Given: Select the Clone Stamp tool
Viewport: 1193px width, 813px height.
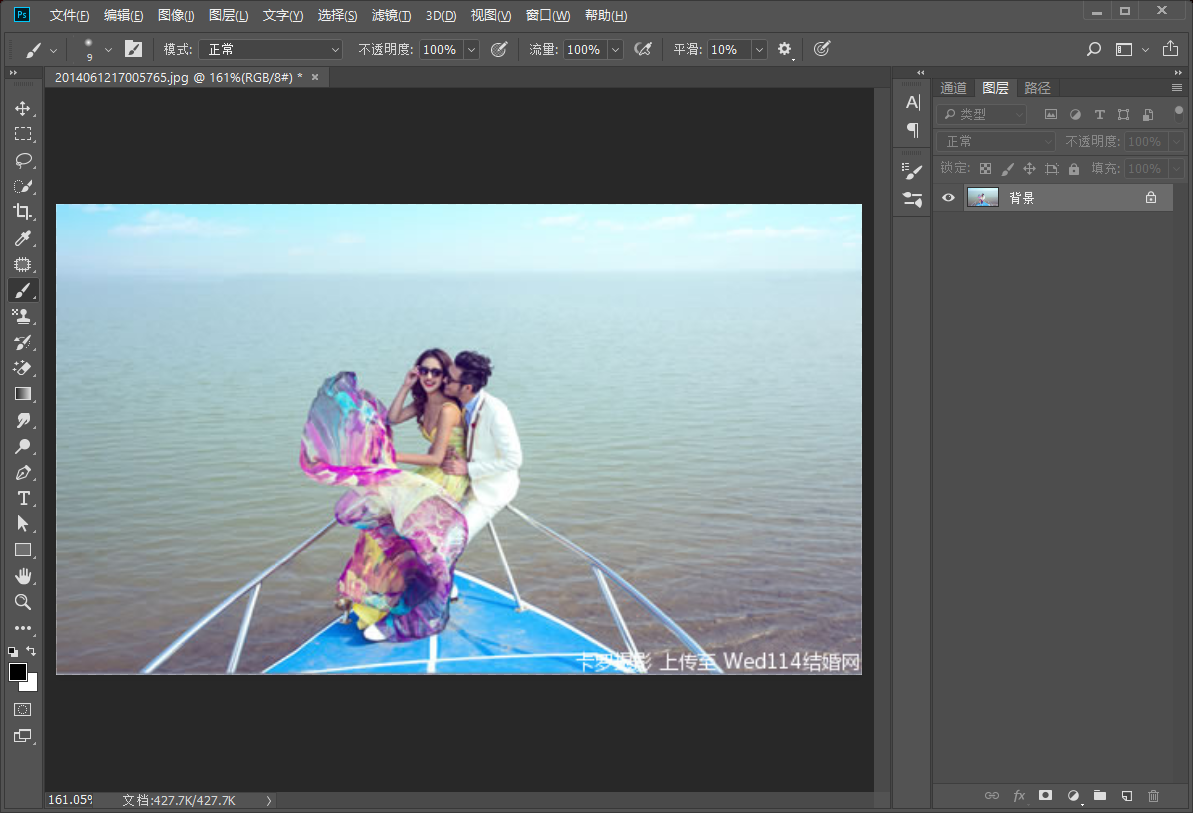Looking at the screenshot, I should (x=23, y=316).
